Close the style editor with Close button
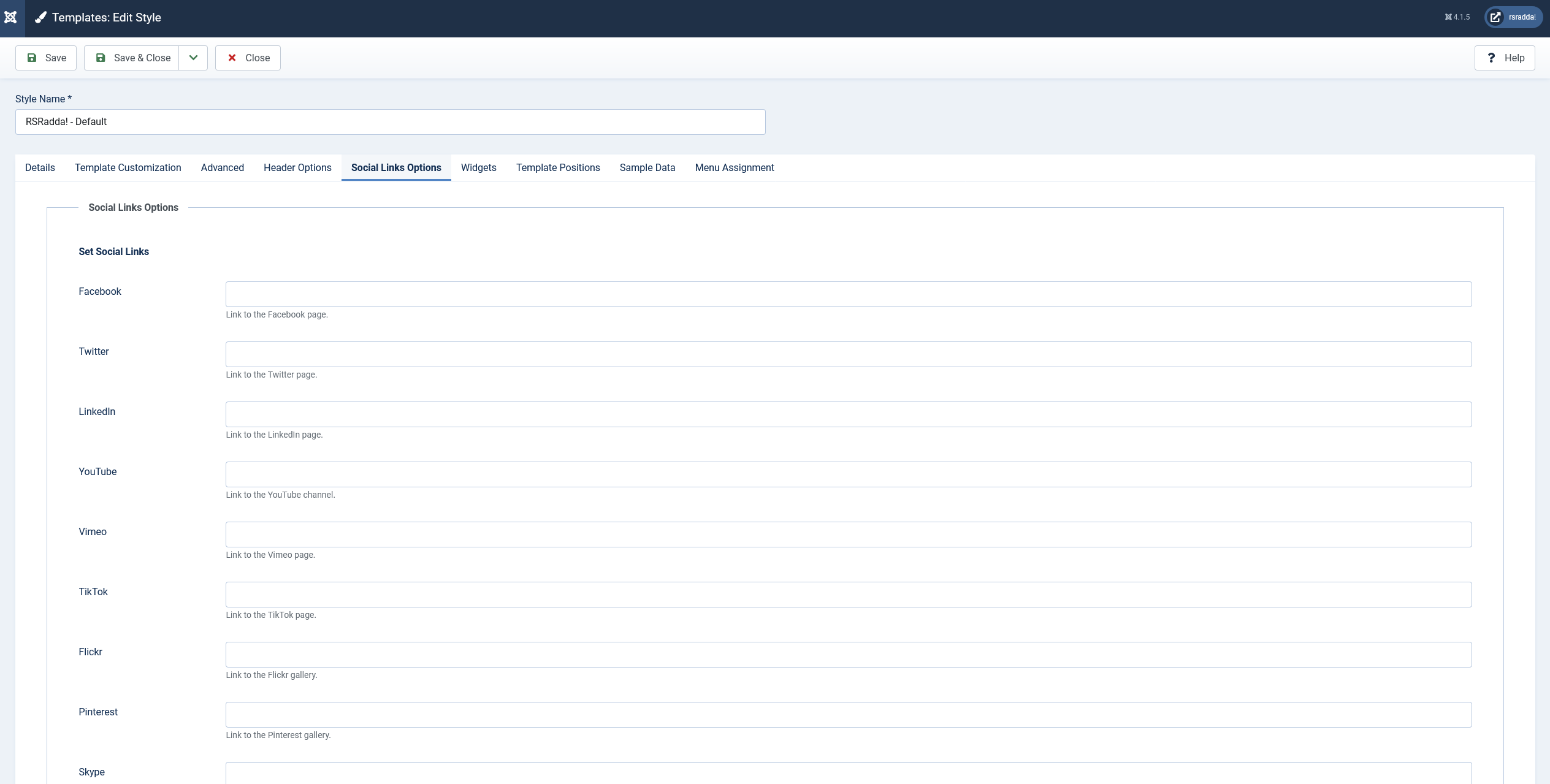 click(248, 58)
